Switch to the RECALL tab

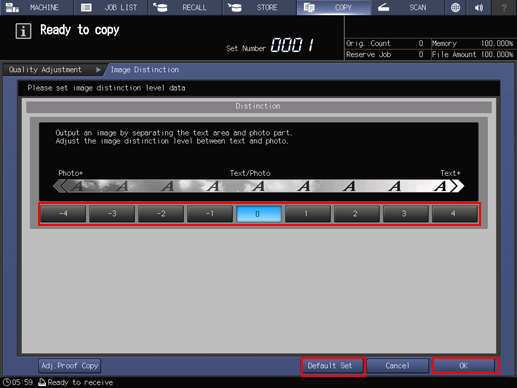pyautogui.click(x=185, y=7)
